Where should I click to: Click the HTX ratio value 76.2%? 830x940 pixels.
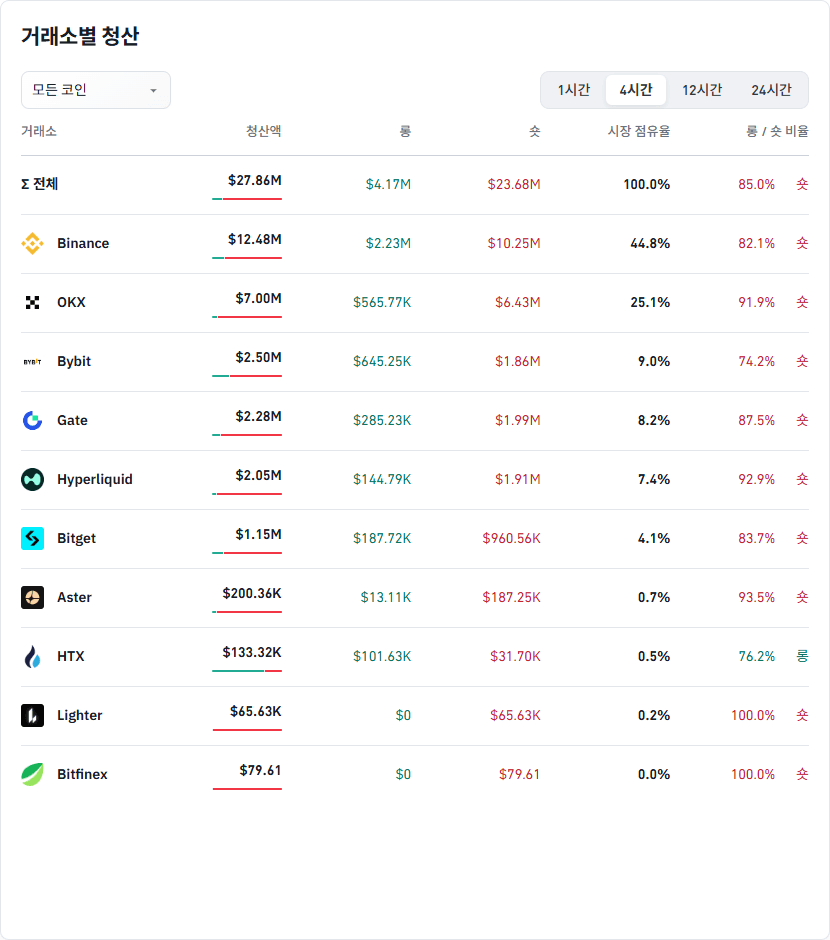coord(756,656)
